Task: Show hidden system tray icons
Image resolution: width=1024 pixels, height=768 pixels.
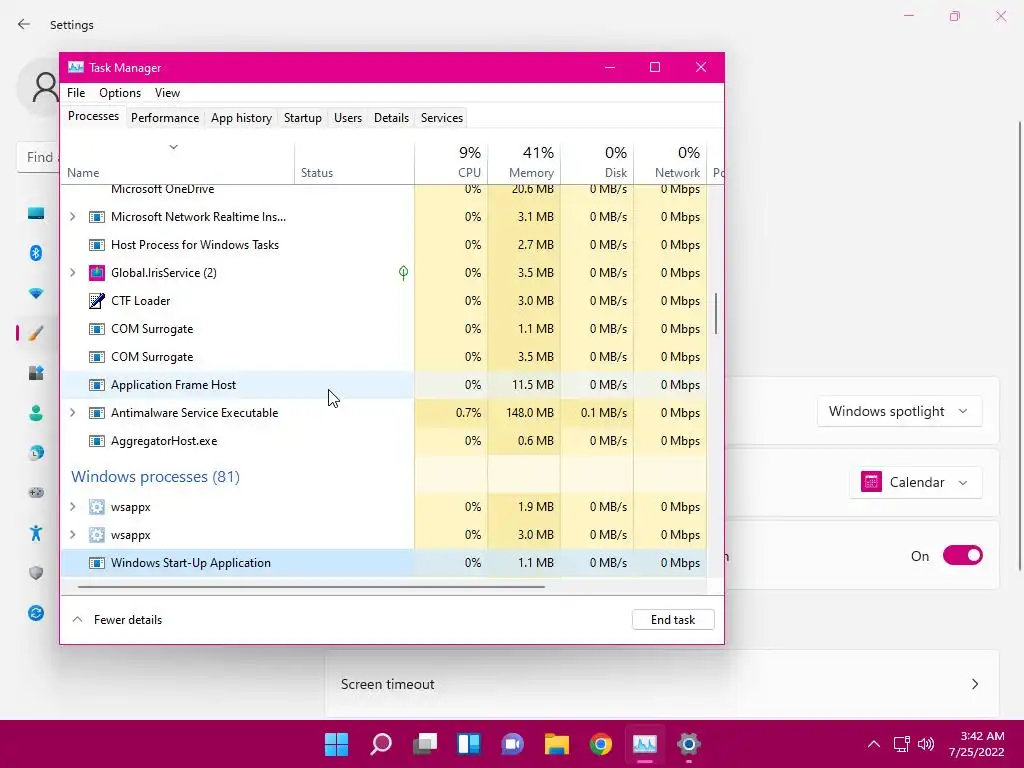Action: coord(874,744)
